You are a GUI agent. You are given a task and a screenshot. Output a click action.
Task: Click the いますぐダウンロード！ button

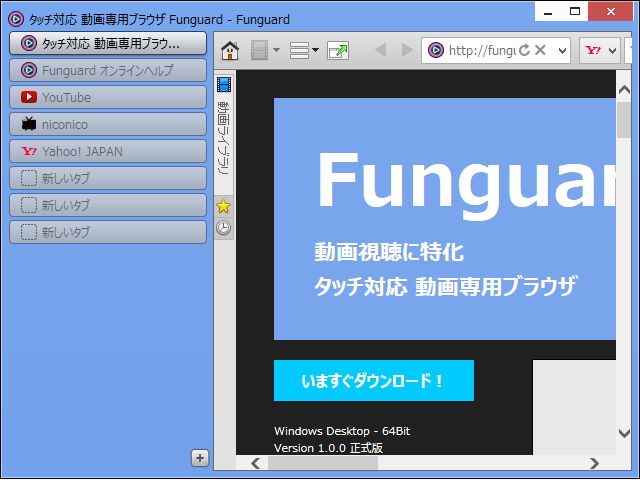pyautogui.click(x=373, y=380)
